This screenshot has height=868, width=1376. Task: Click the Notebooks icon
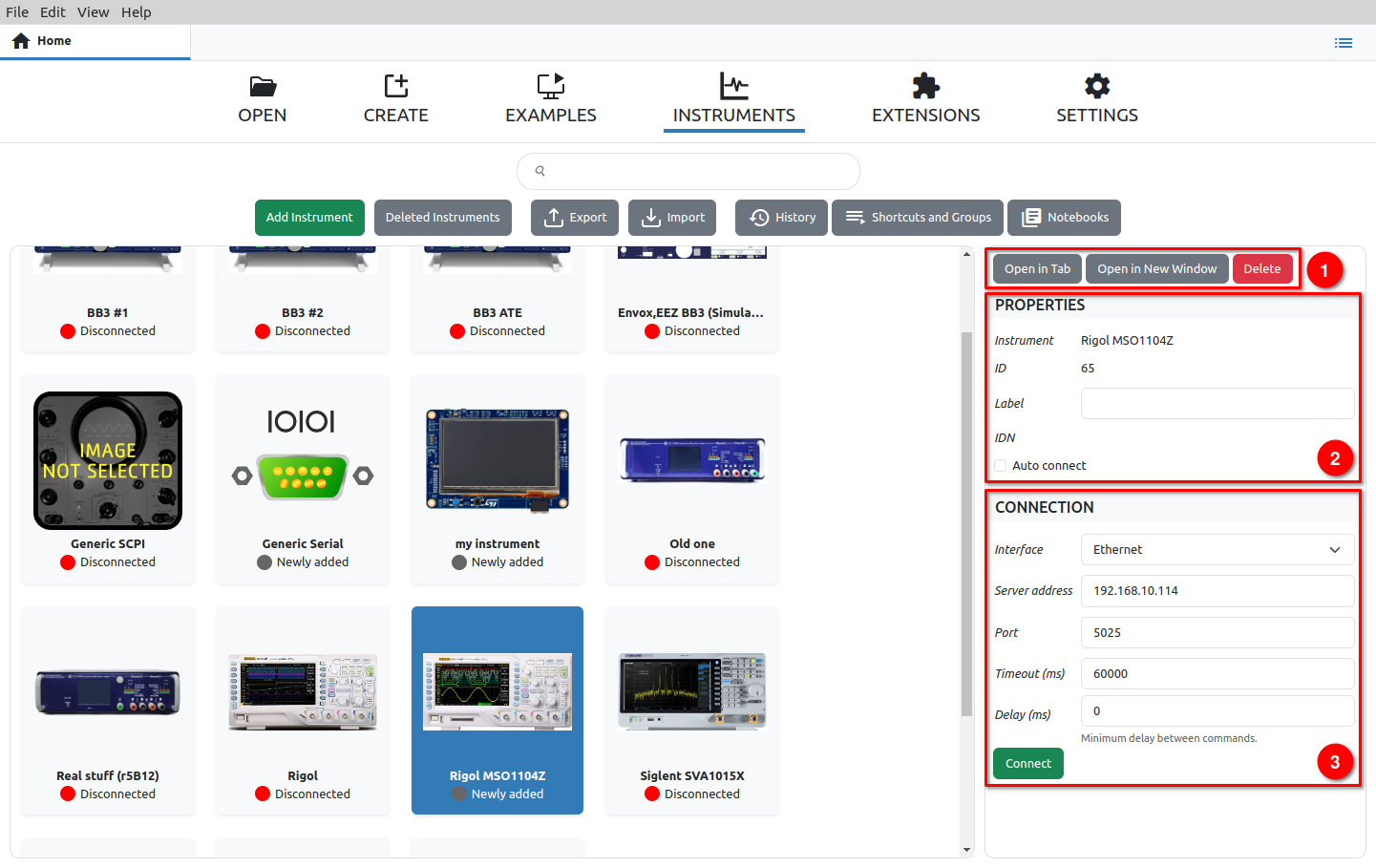pyautogui.click(x=1031, y=218)
